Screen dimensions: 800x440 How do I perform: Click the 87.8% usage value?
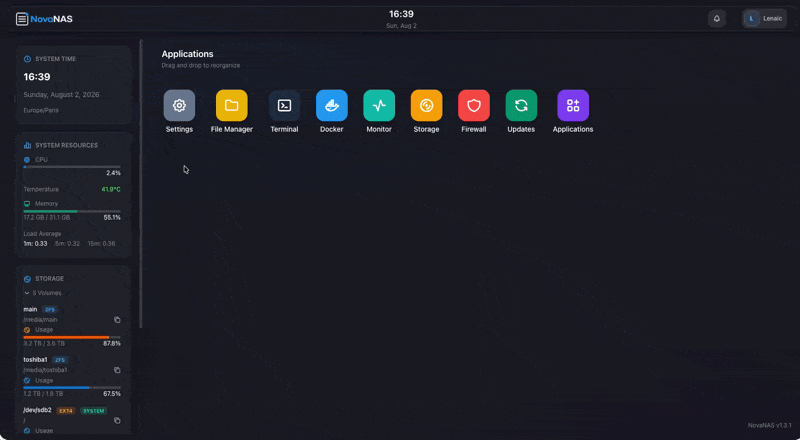(x=112, y=344)
